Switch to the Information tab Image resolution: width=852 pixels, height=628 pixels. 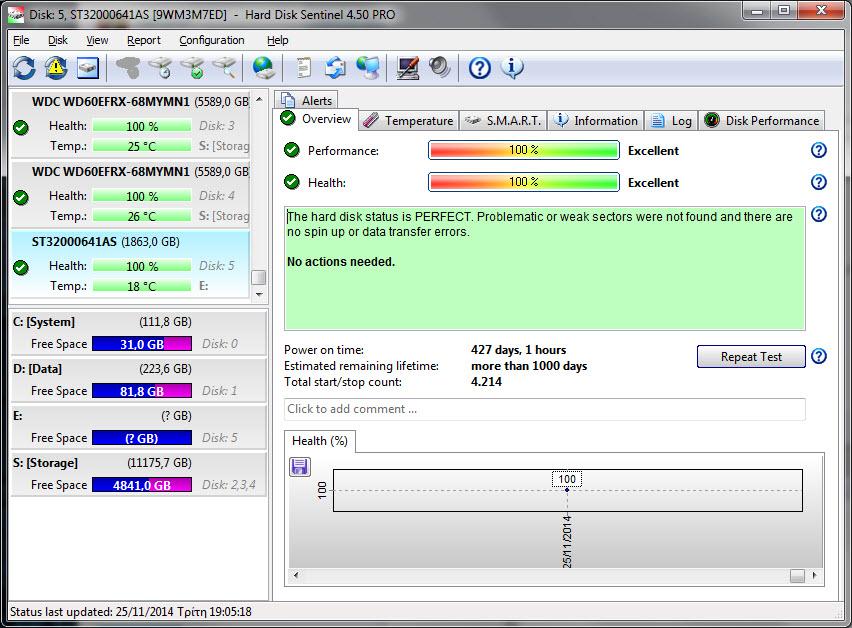pos(596,121)
